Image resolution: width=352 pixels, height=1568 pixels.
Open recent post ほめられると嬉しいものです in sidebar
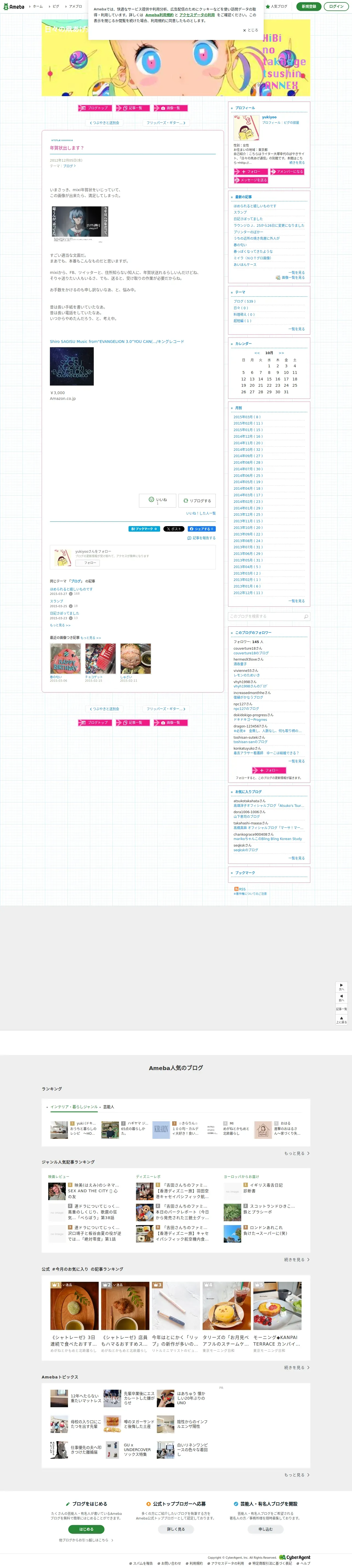pyautogui.click(x=255, y=206)
